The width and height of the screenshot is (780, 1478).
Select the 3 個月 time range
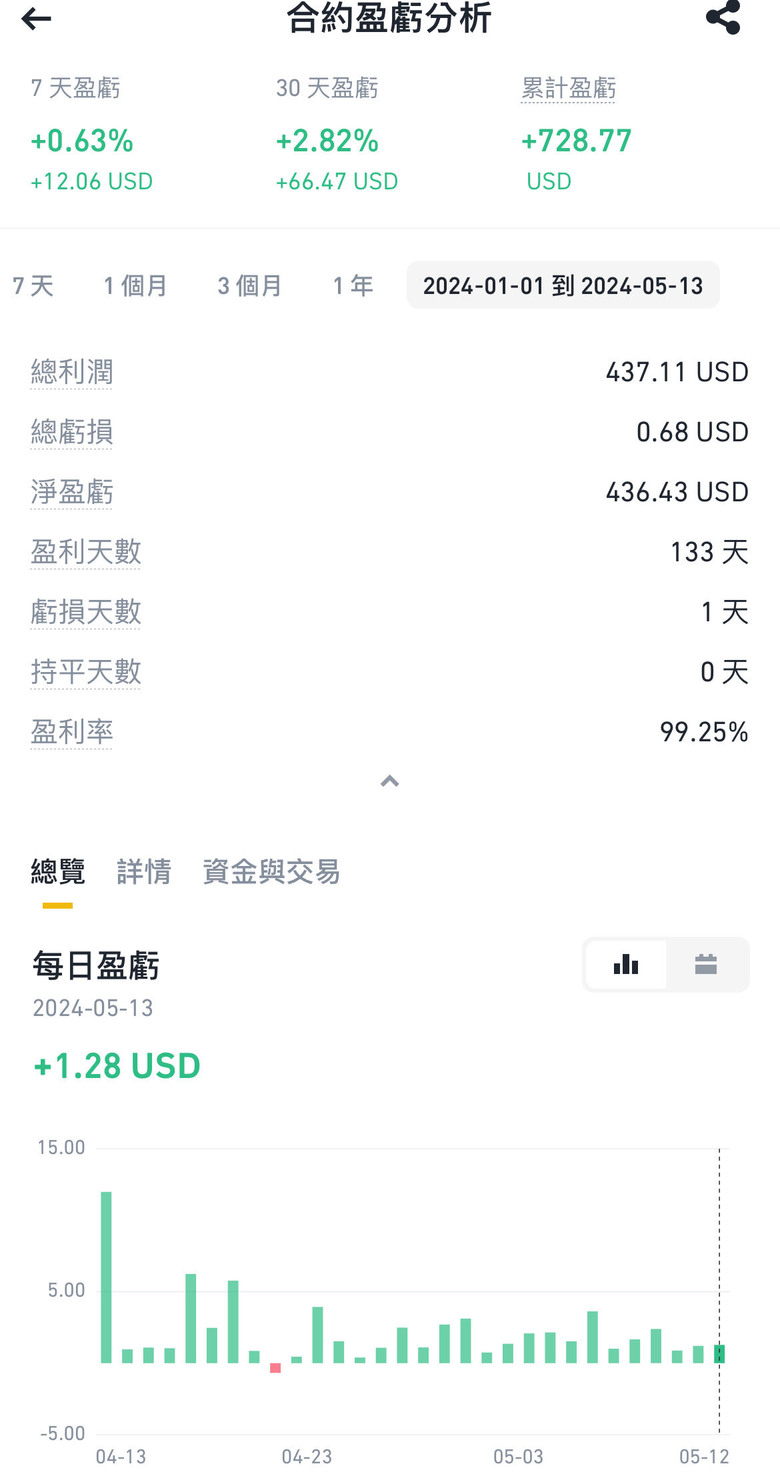pos(250,286)
